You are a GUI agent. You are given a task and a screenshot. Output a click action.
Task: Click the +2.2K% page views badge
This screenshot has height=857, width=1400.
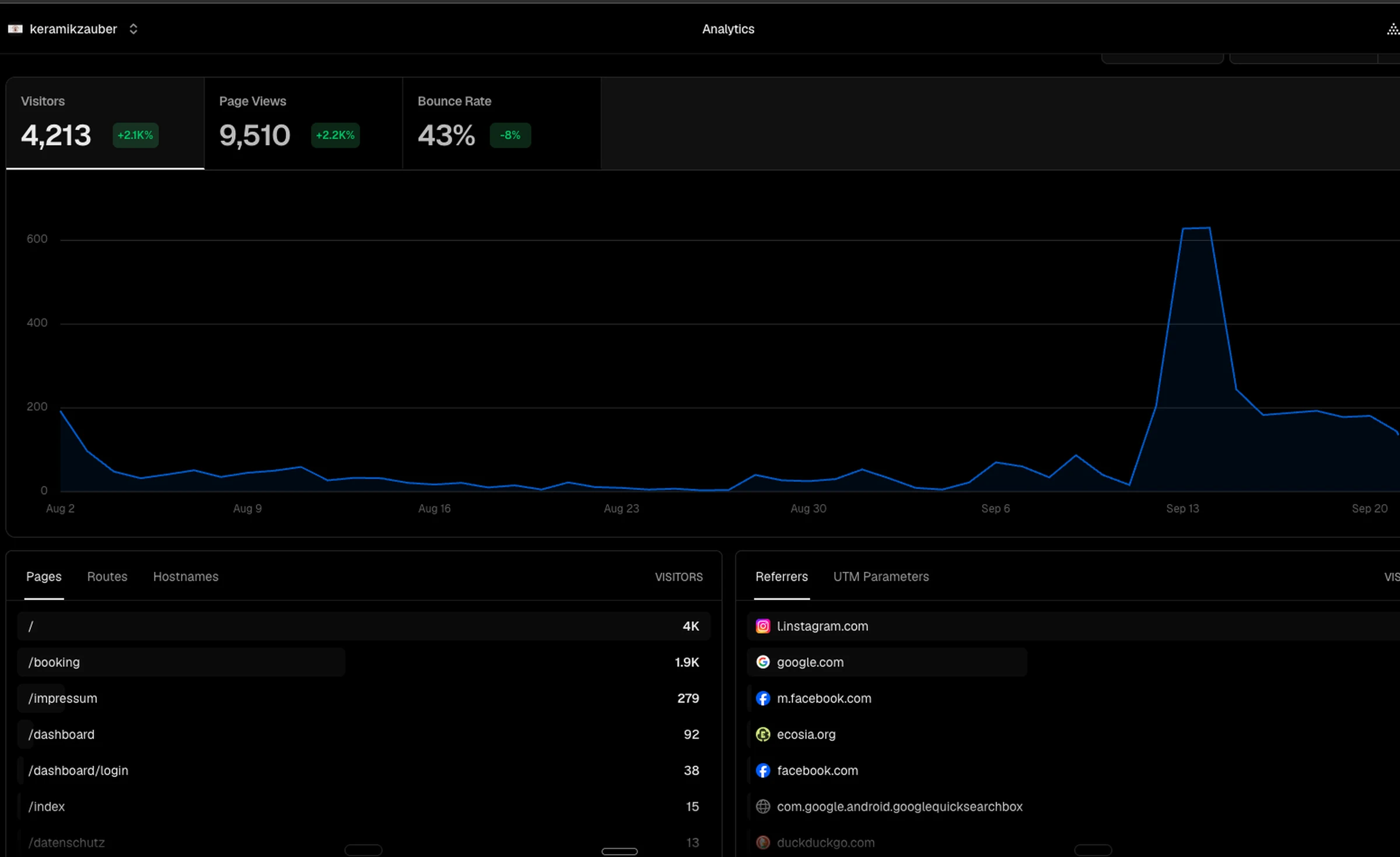(x=335, y=135)
